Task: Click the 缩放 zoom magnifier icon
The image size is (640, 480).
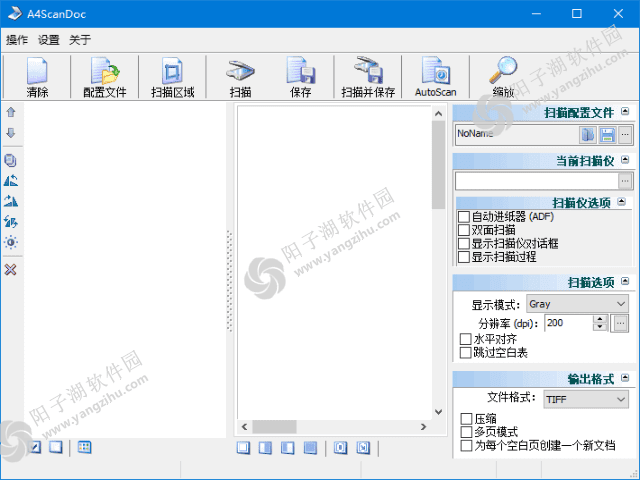Action: (503, 77)
